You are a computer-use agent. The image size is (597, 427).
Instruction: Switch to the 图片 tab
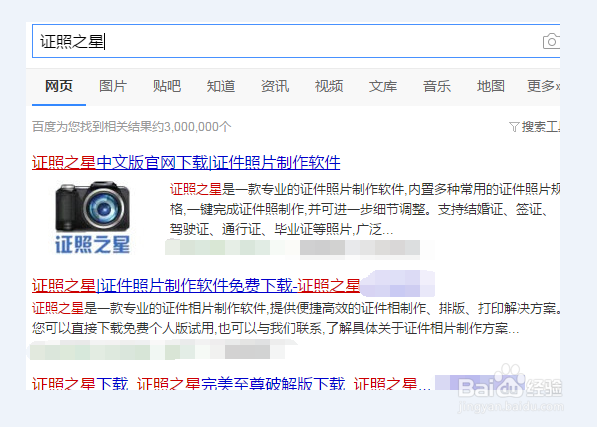tap(113, 86)
